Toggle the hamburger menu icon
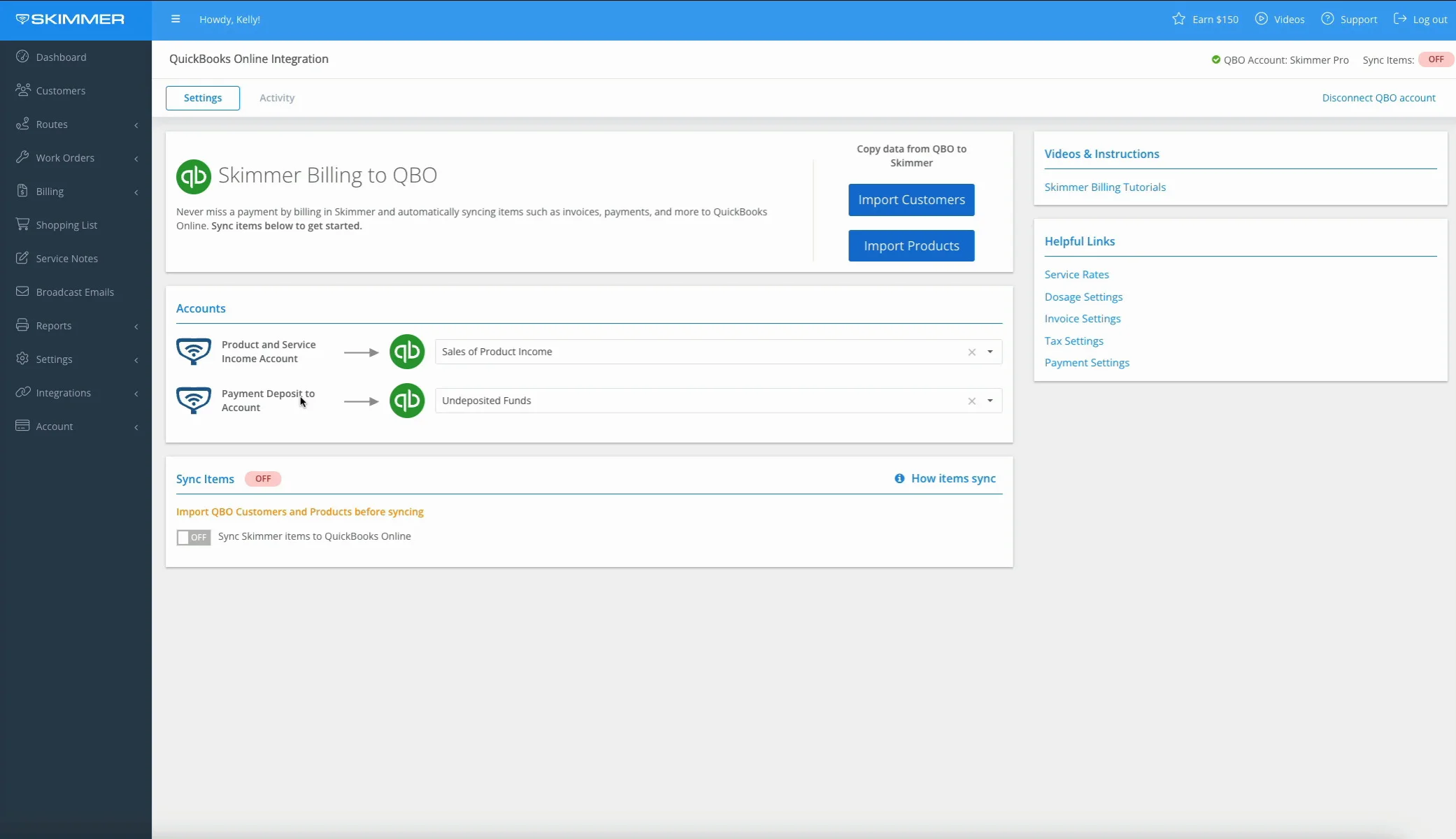 click(x=176, y=19)
